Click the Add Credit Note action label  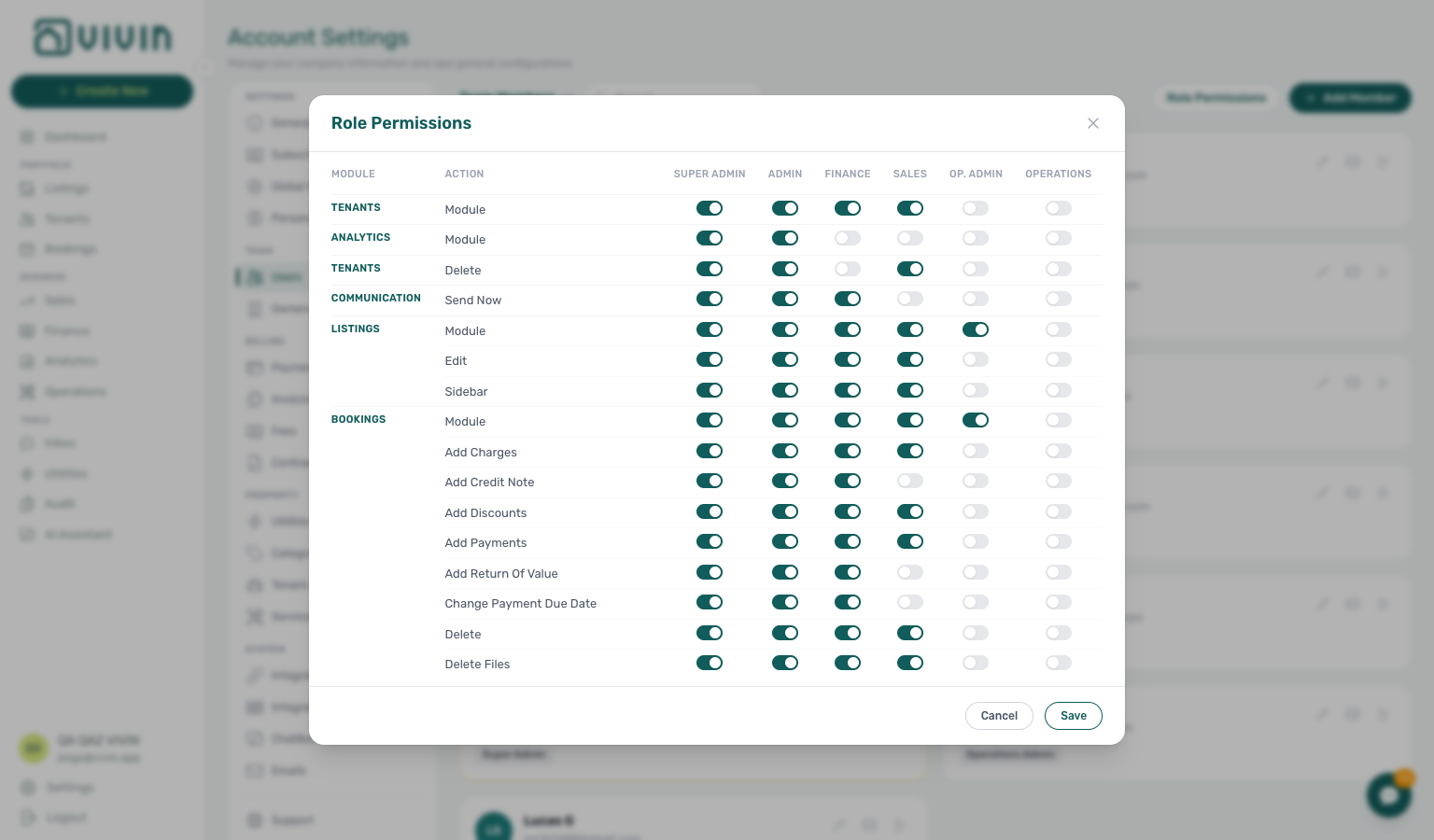(490, 483)
